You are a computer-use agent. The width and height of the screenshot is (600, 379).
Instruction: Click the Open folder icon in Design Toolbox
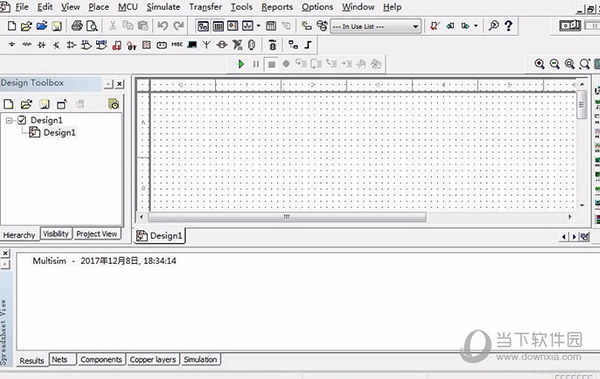click(x=26, y=104)
